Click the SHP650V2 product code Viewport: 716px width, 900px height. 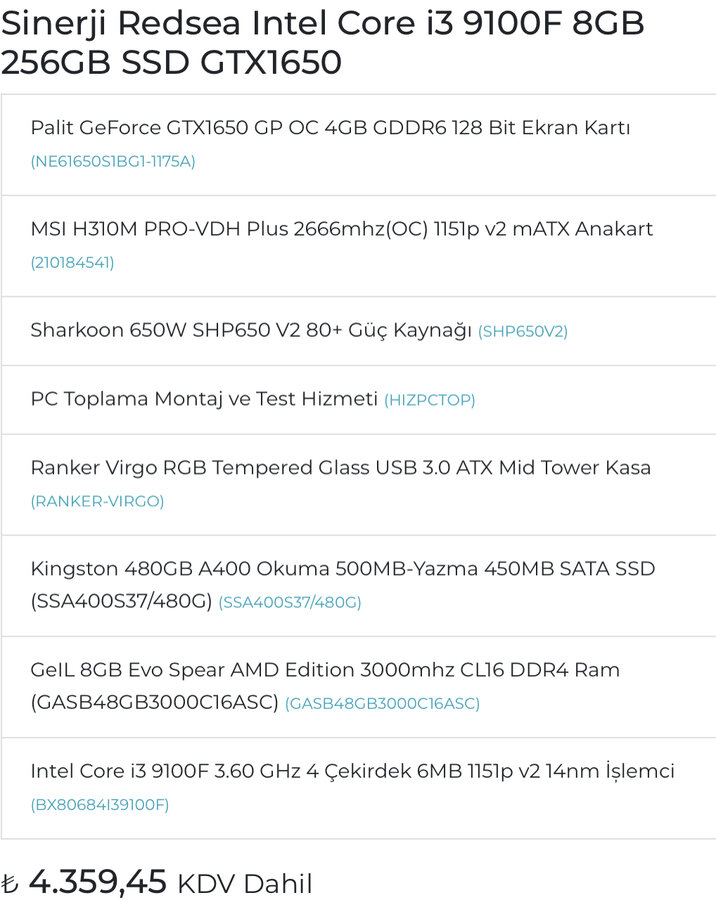tap(523, 331)
